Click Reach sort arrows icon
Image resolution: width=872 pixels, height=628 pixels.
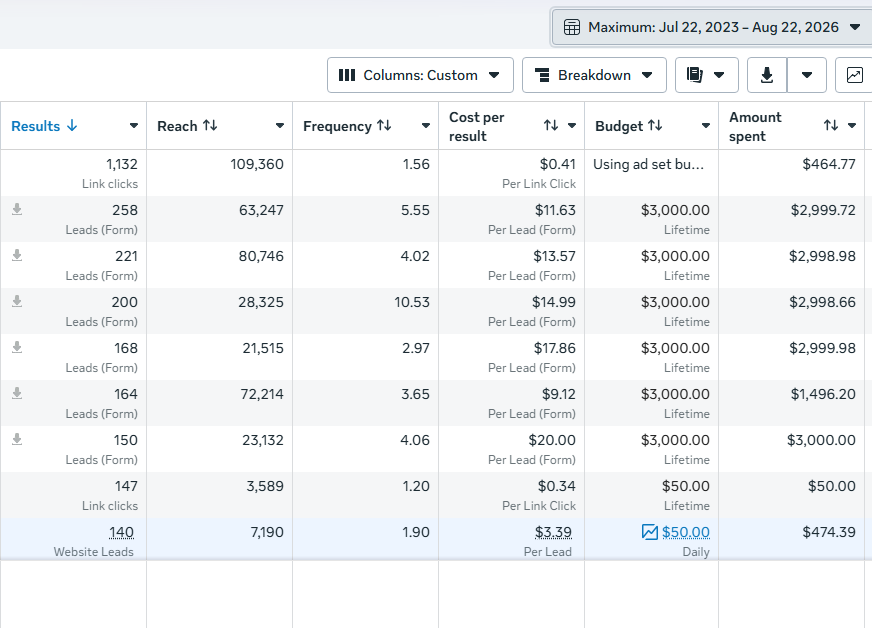click(210, 126)
